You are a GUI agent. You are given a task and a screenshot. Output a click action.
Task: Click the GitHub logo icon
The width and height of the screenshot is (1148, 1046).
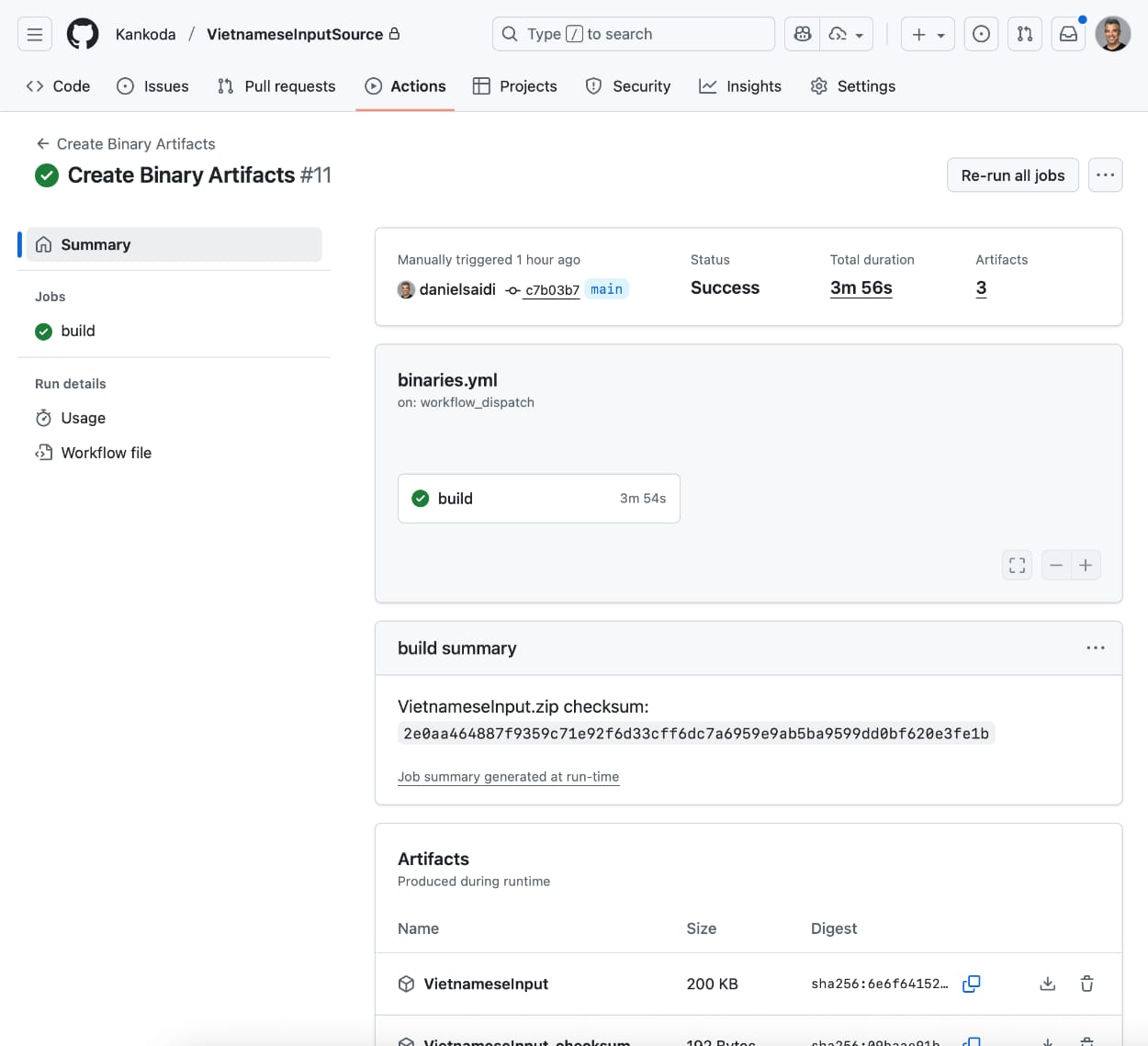[83, 34]
